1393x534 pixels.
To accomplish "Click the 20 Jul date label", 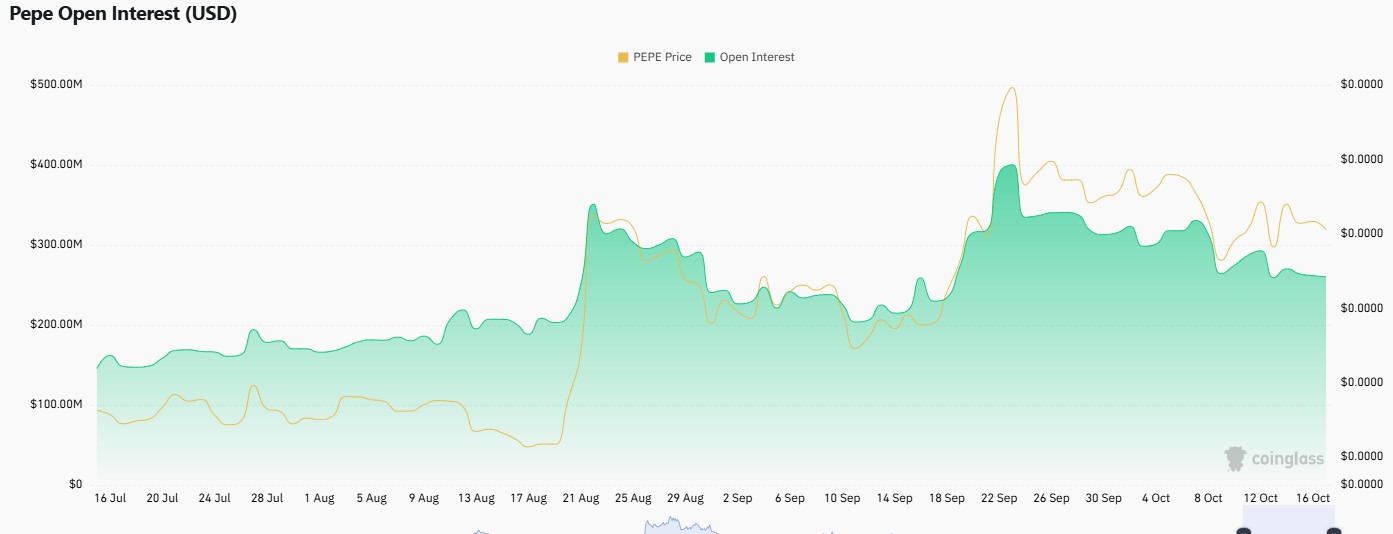I will click(162, 498).
